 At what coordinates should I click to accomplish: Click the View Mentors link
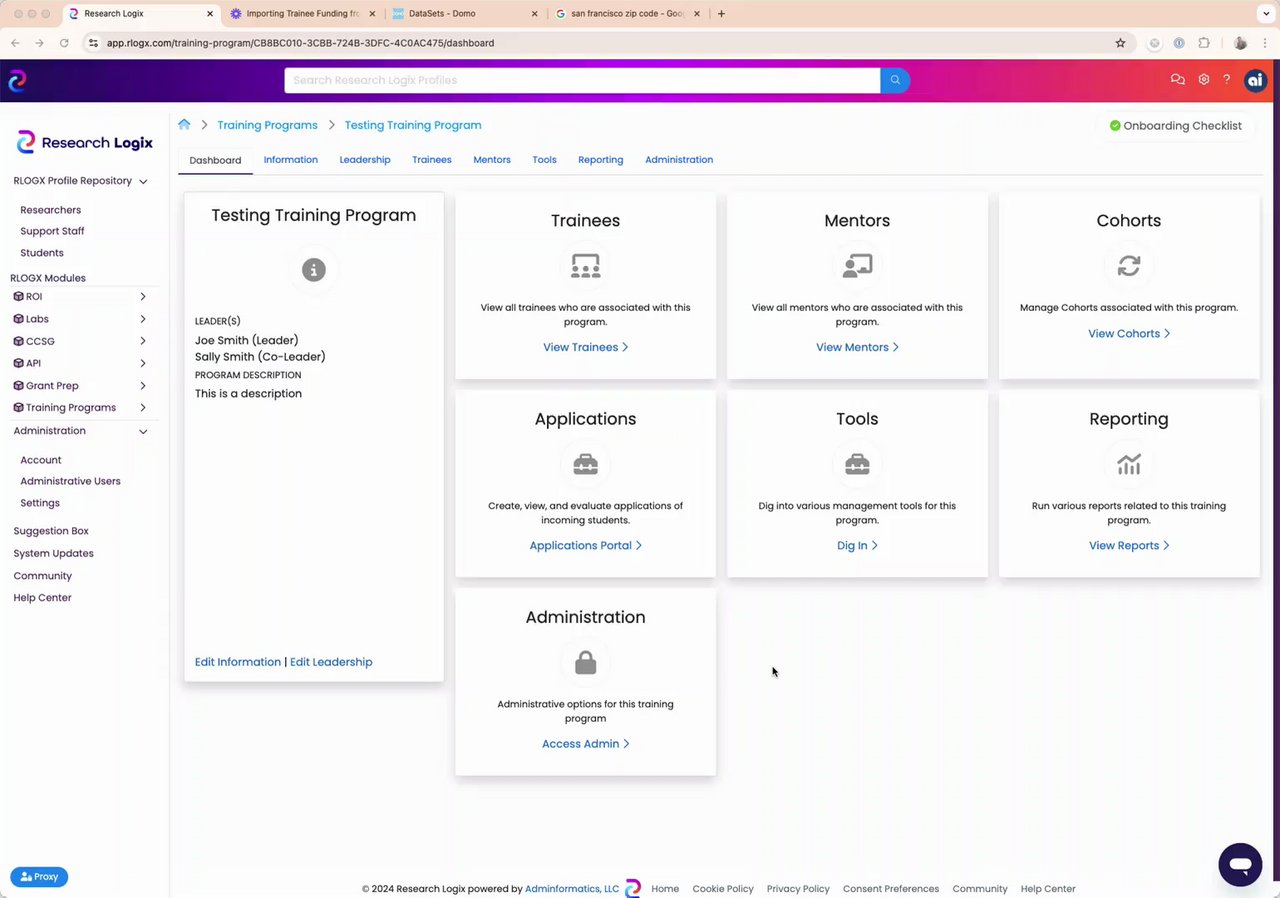coord(857,347)
